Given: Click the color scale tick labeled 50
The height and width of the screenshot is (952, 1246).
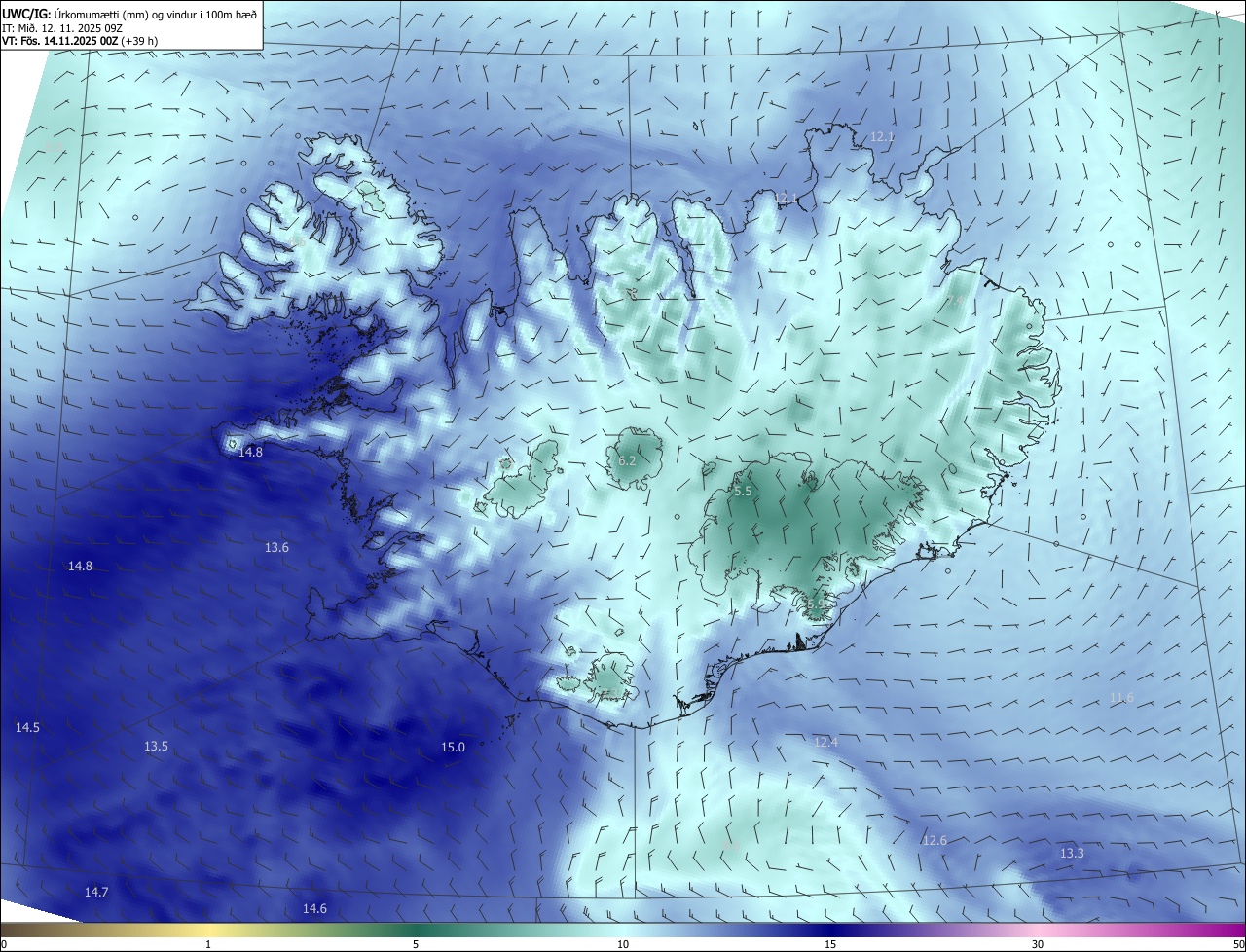Looking at the screenshot, I should [x=1238, y=944].
